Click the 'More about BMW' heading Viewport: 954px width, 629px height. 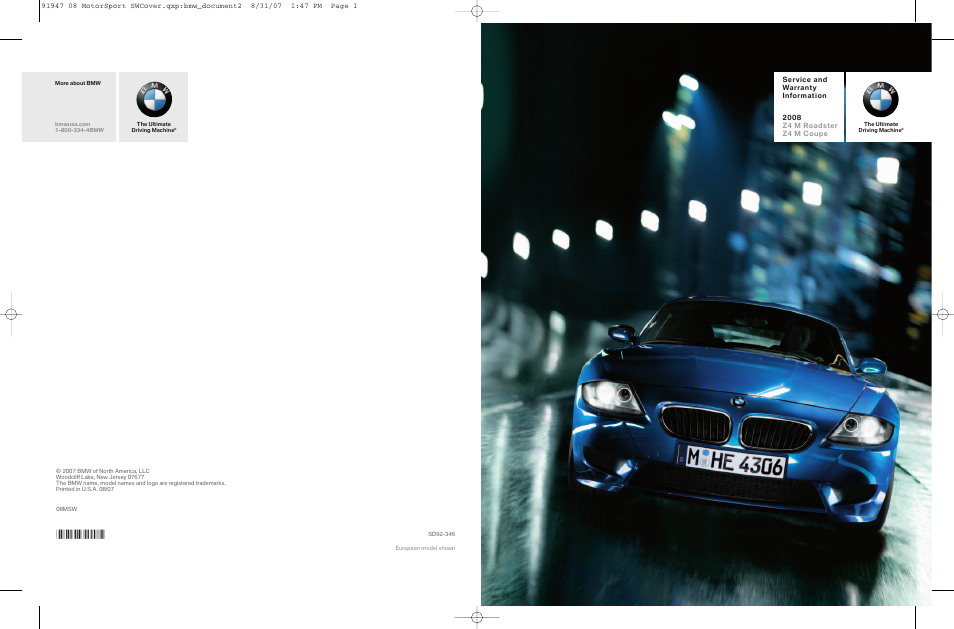(78, 83)
